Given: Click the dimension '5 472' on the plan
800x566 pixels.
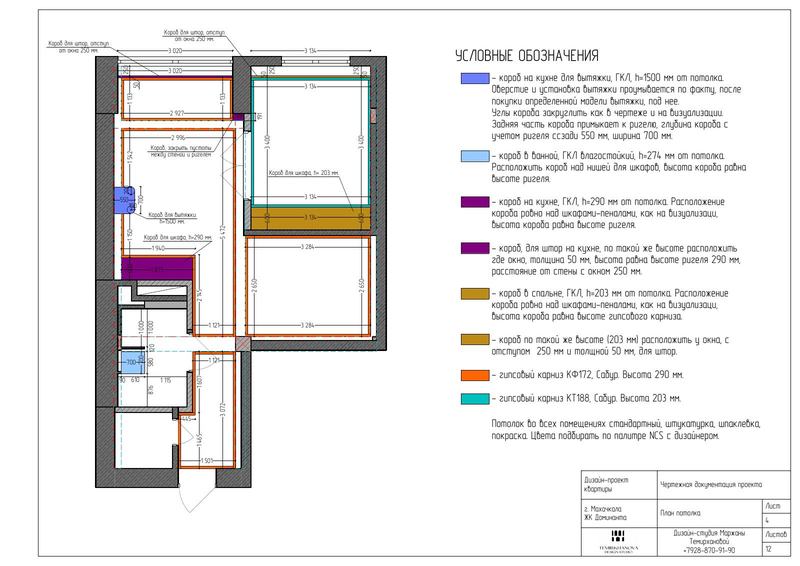Looking at the screenshot, I should click(222, 235).
